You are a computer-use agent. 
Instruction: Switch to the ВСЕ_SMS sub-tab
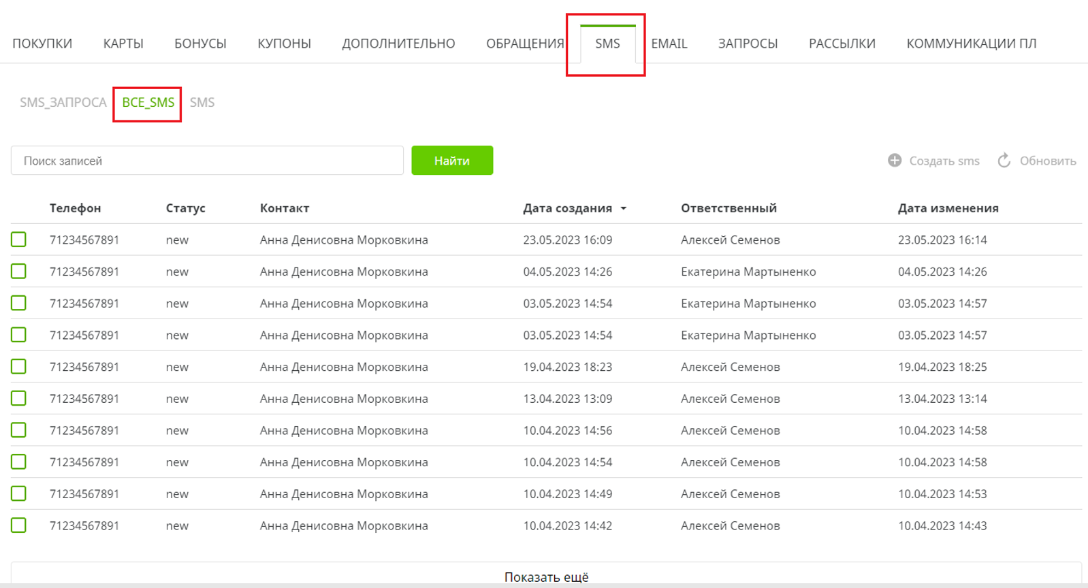coord(148,103)
